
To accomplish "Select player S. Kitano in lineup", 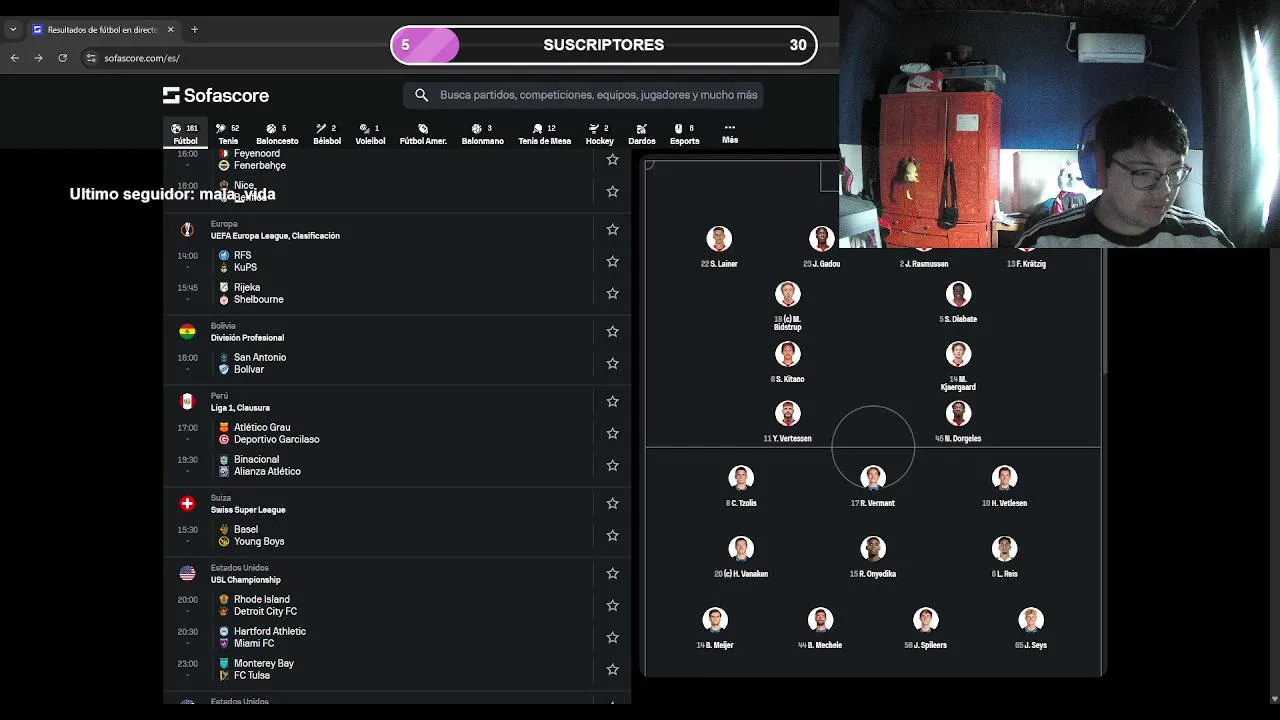I will (787, 362).
